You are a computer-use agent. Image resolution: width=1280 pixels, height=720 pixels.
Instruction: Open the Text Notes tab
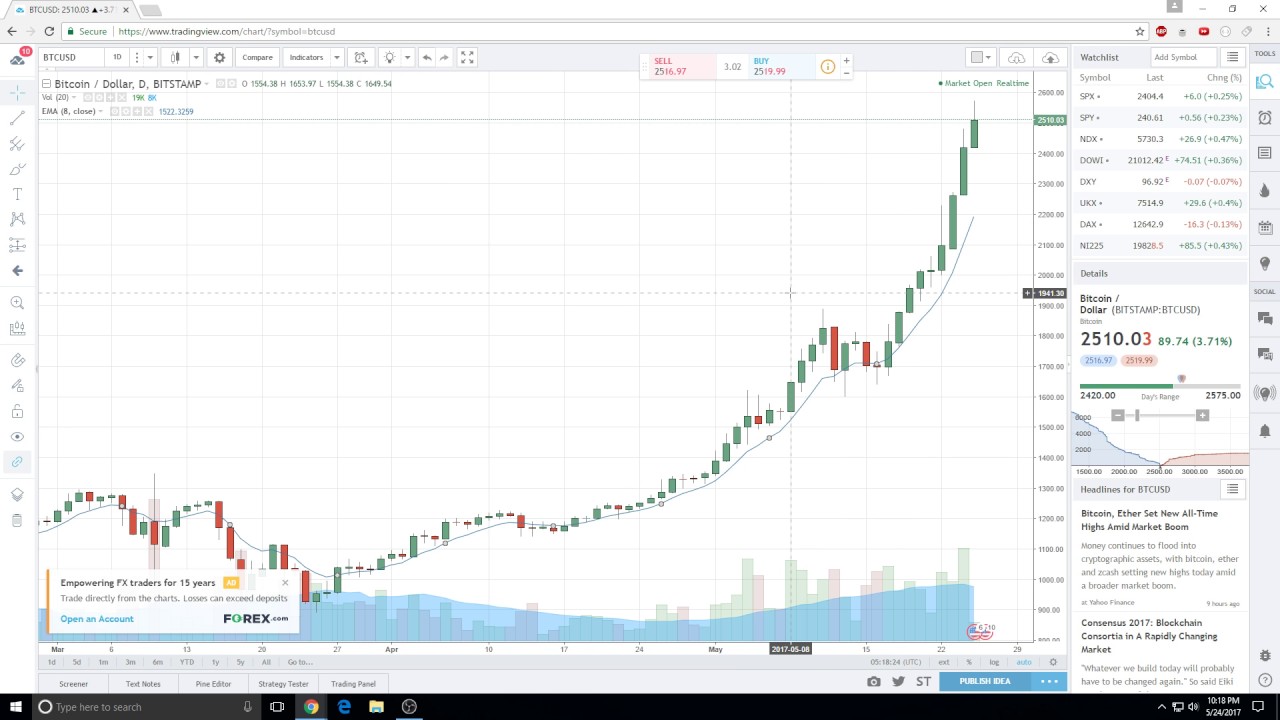click(143, 684)
